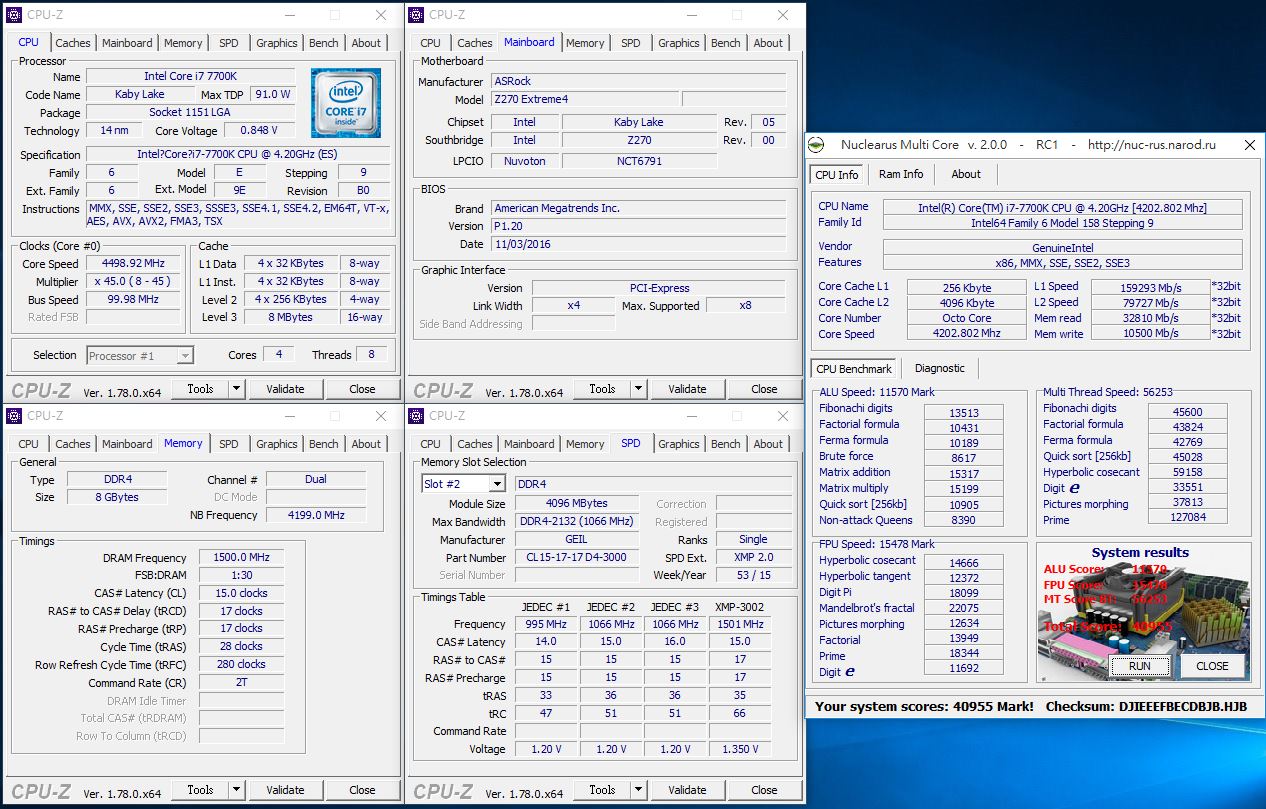Click the Fibonachi digits ALU score 13513
1266x809 pixels.
click(x=964, y=412)
